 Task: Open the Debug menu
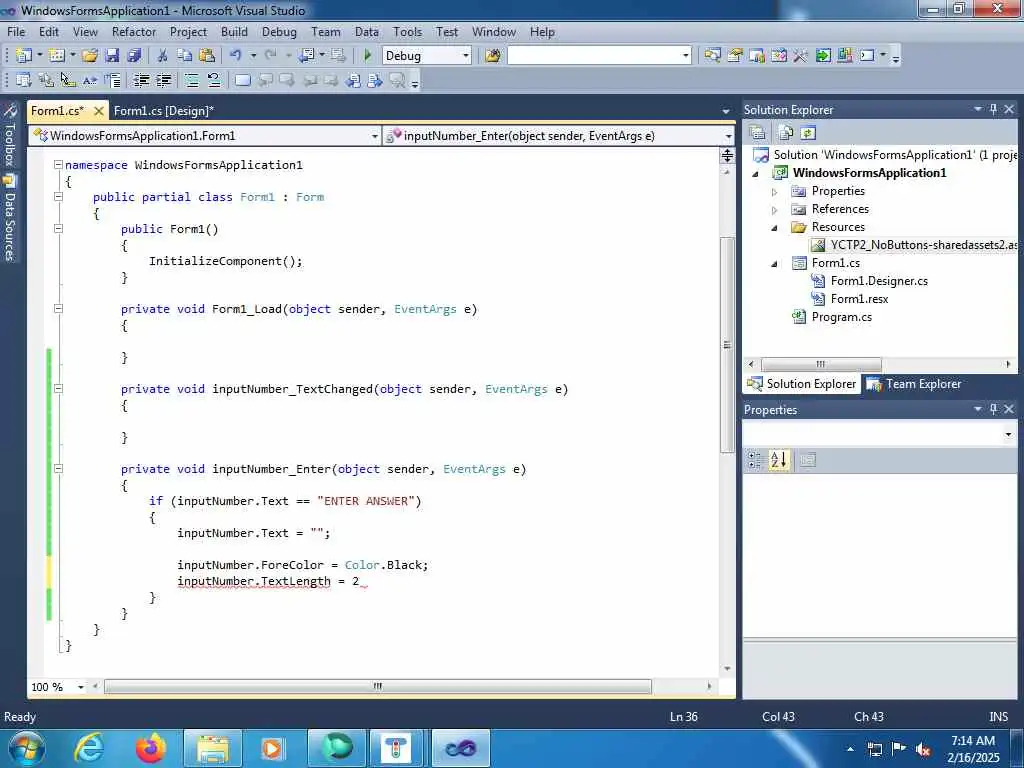pos(279,31)
